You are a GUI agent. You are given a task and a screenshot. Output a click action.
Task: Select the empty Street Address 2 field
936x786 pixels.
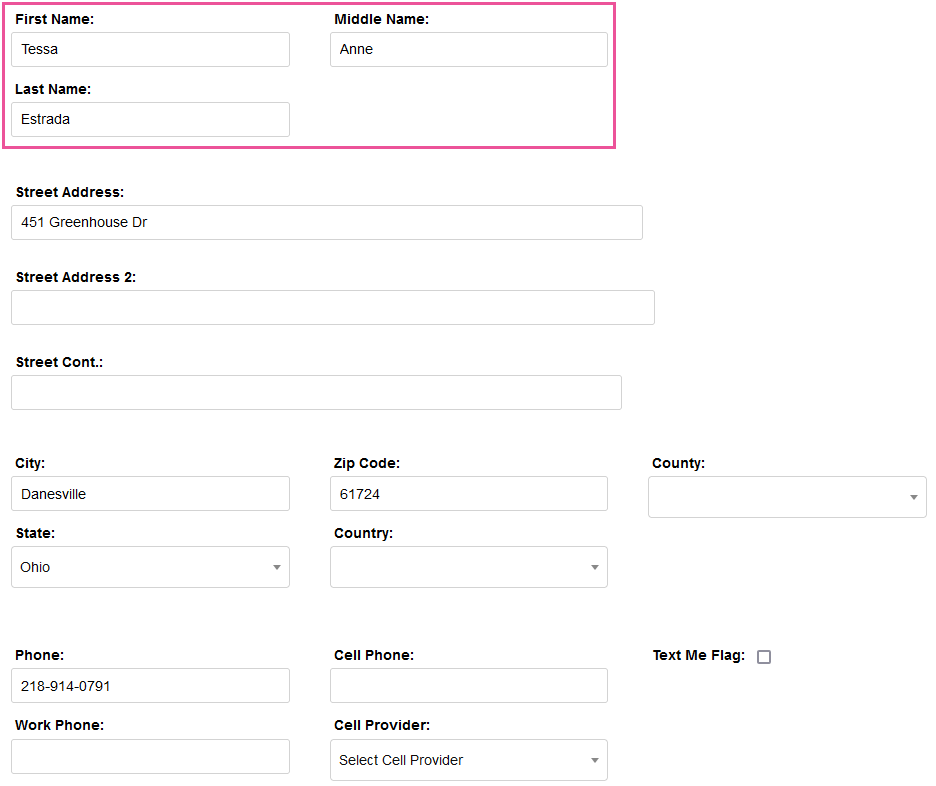[x=332, y=307]
